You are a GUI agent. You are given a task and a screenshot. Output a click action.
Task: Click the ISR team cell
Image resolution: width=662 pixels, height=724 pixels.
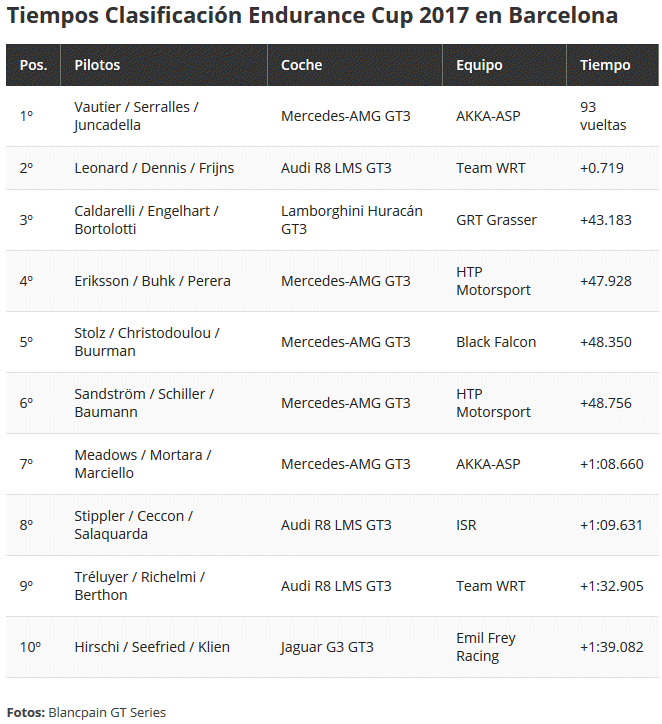[467, 525]
